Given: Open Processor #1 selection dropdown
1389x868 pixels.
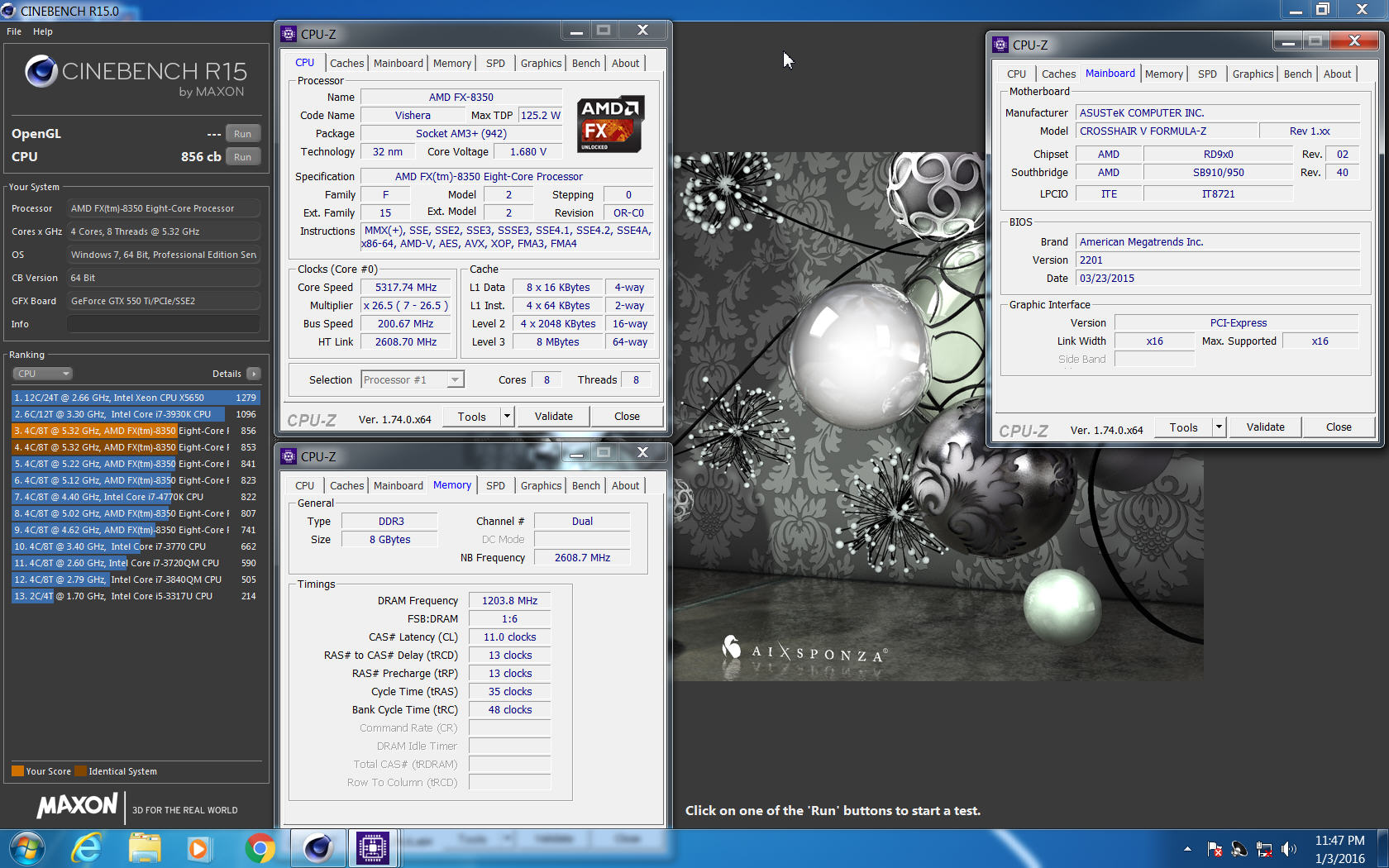Looking at the screenshot, I should [x=413, y=379].
